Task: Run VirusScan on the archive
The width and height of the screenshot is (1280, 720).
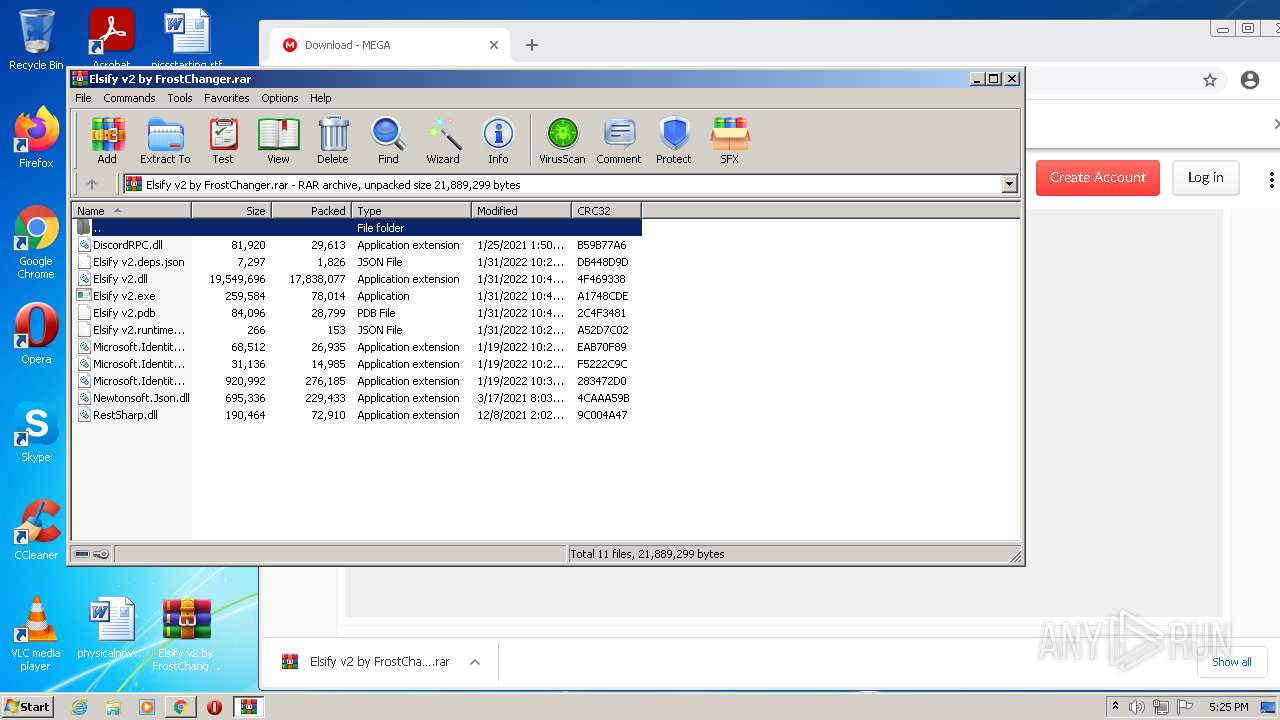Action: [x=562, y=141]
